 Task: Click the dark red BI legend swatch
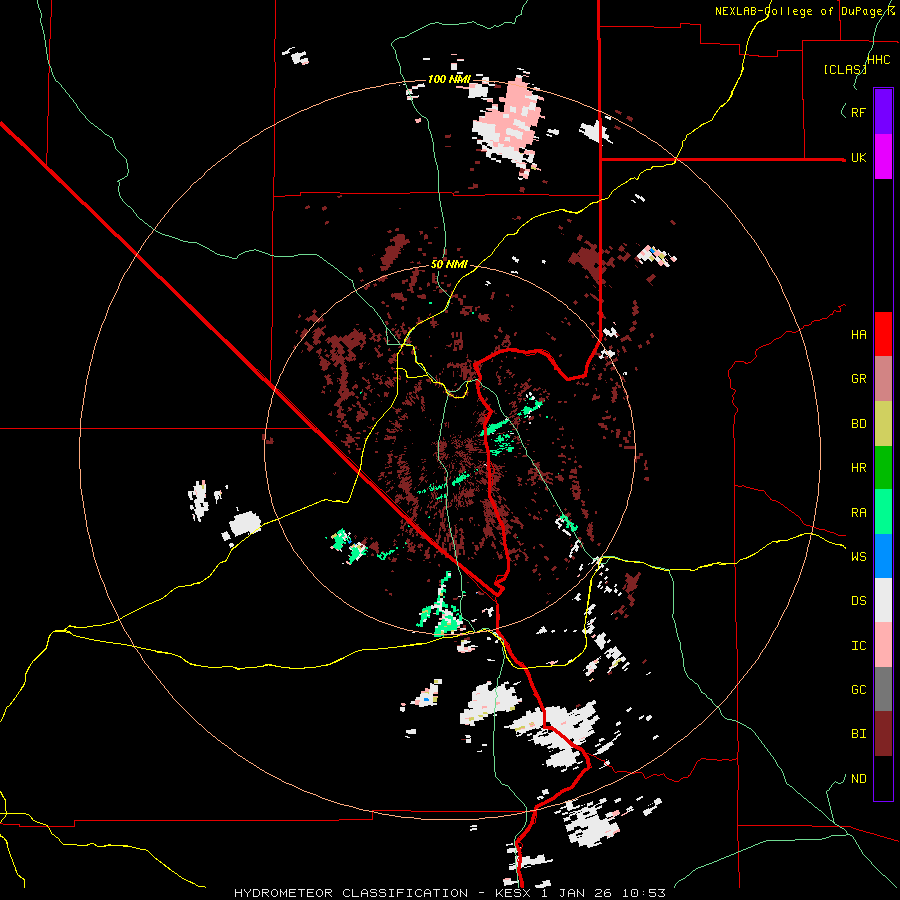point(883,734)
